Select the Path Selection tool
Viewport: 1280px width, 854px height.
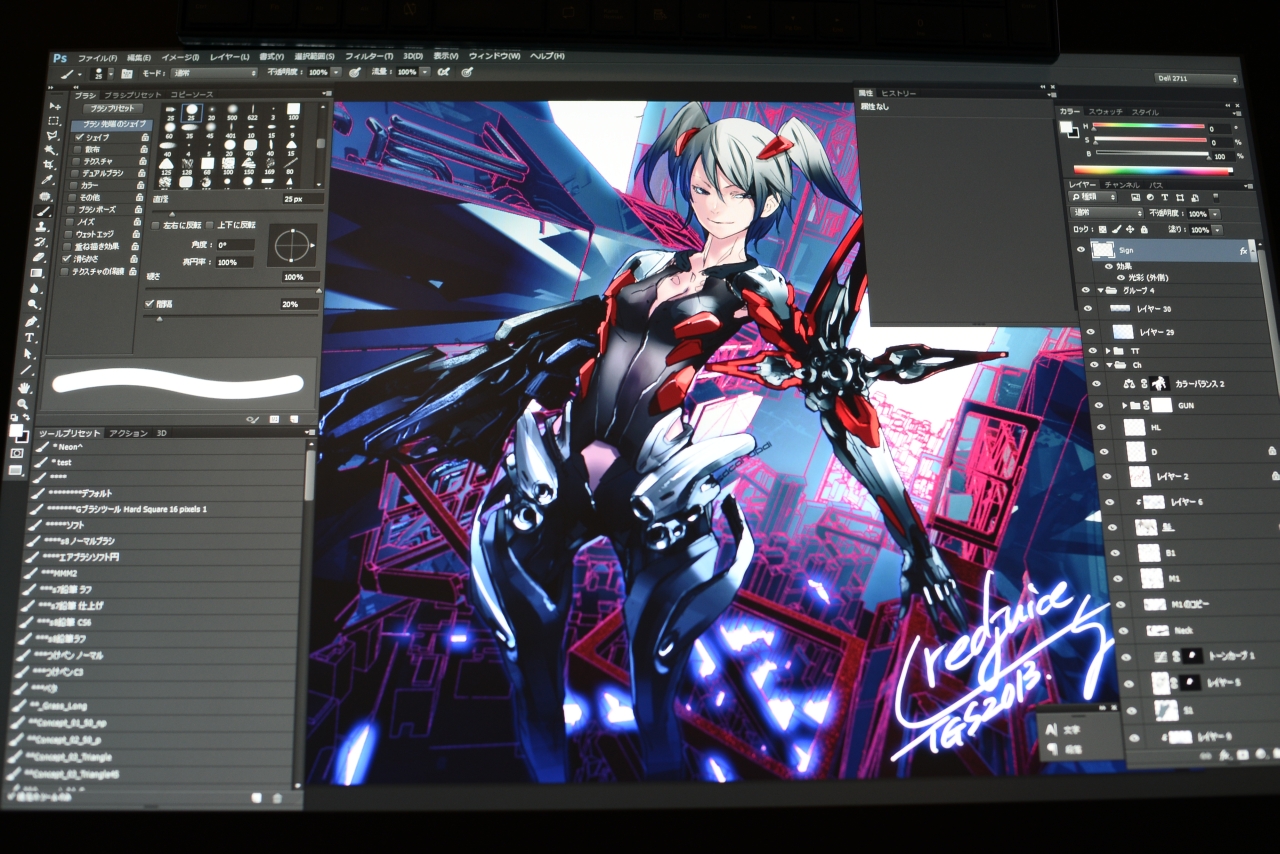27,354
